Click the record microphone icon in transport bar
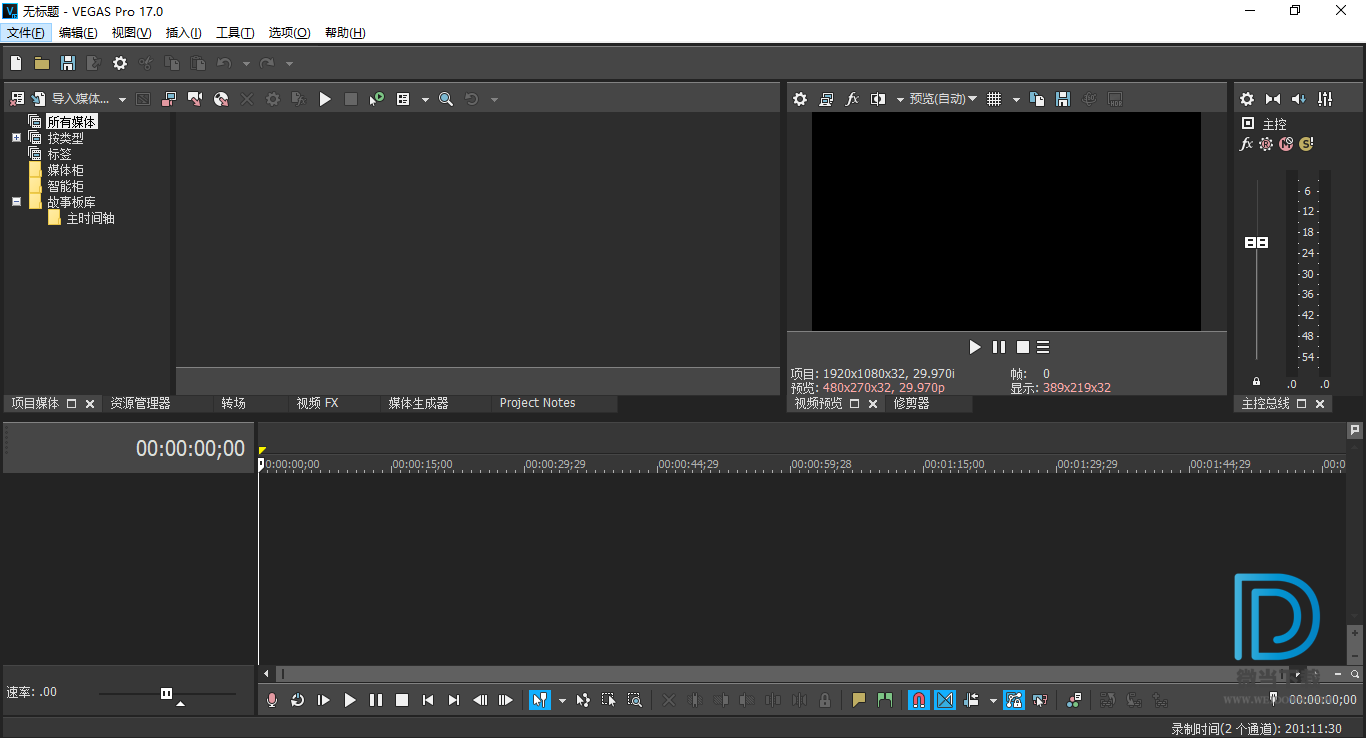Screen dimensions: 1366x738 point(271,700)
